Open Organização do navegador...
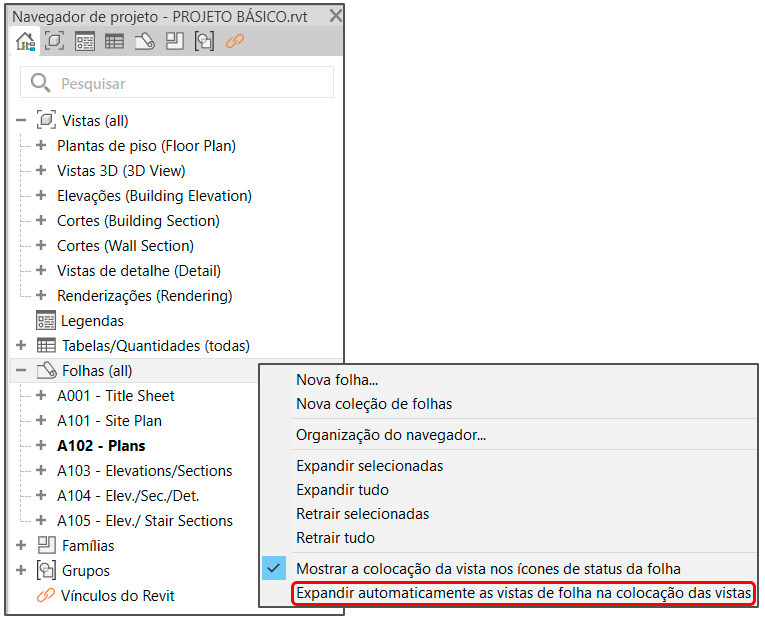 click(391, 435)
